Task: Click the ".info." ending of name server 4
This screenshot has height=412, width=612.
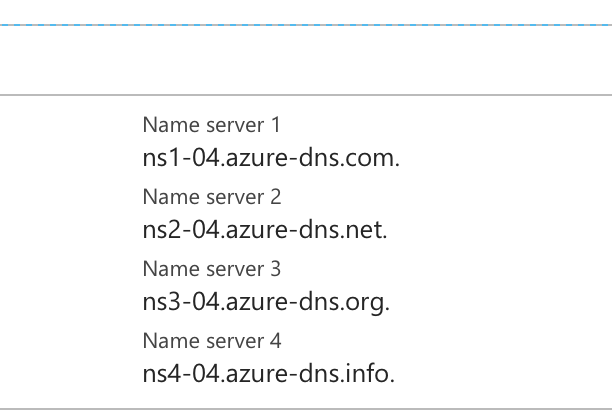Action: (367, 373)
